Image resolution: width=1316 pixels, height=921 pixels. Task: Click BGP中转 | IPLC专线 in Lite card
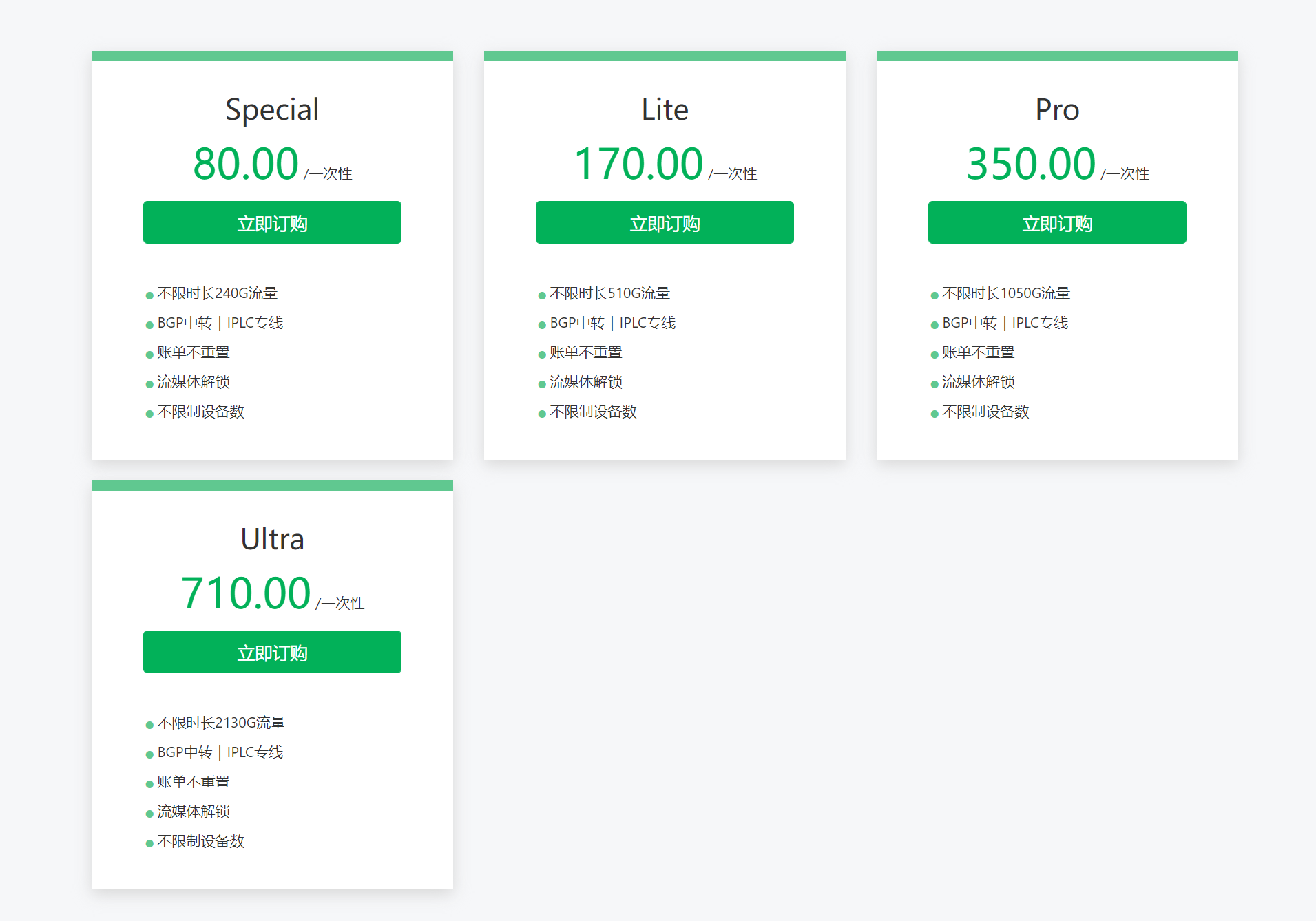tap(613, 323)
